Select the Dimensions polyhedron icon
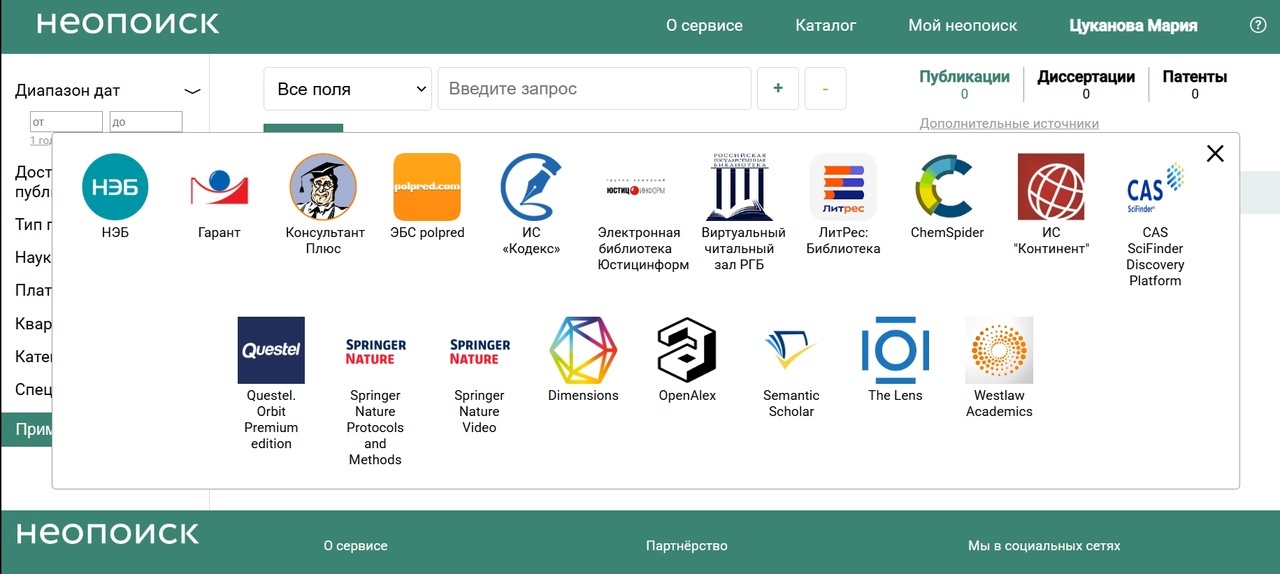Viewport: 1280px width, 574px height. [583, 350]
